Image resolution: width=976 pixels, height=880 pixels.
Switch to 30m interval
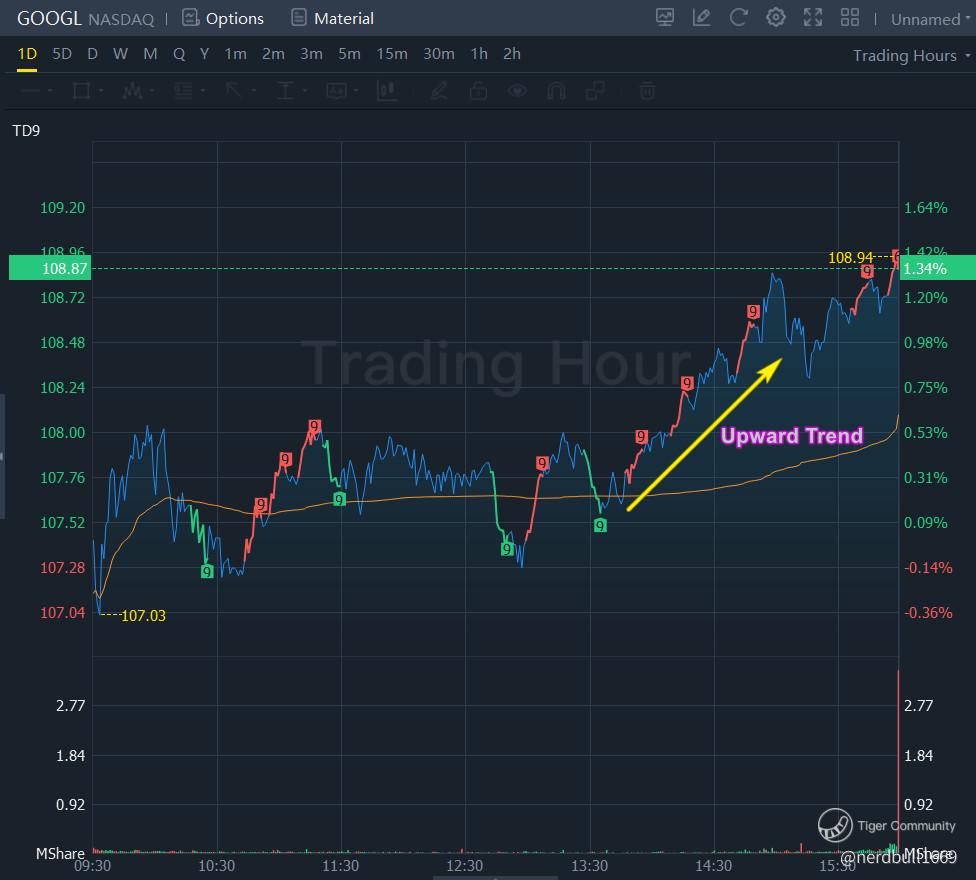439,54
